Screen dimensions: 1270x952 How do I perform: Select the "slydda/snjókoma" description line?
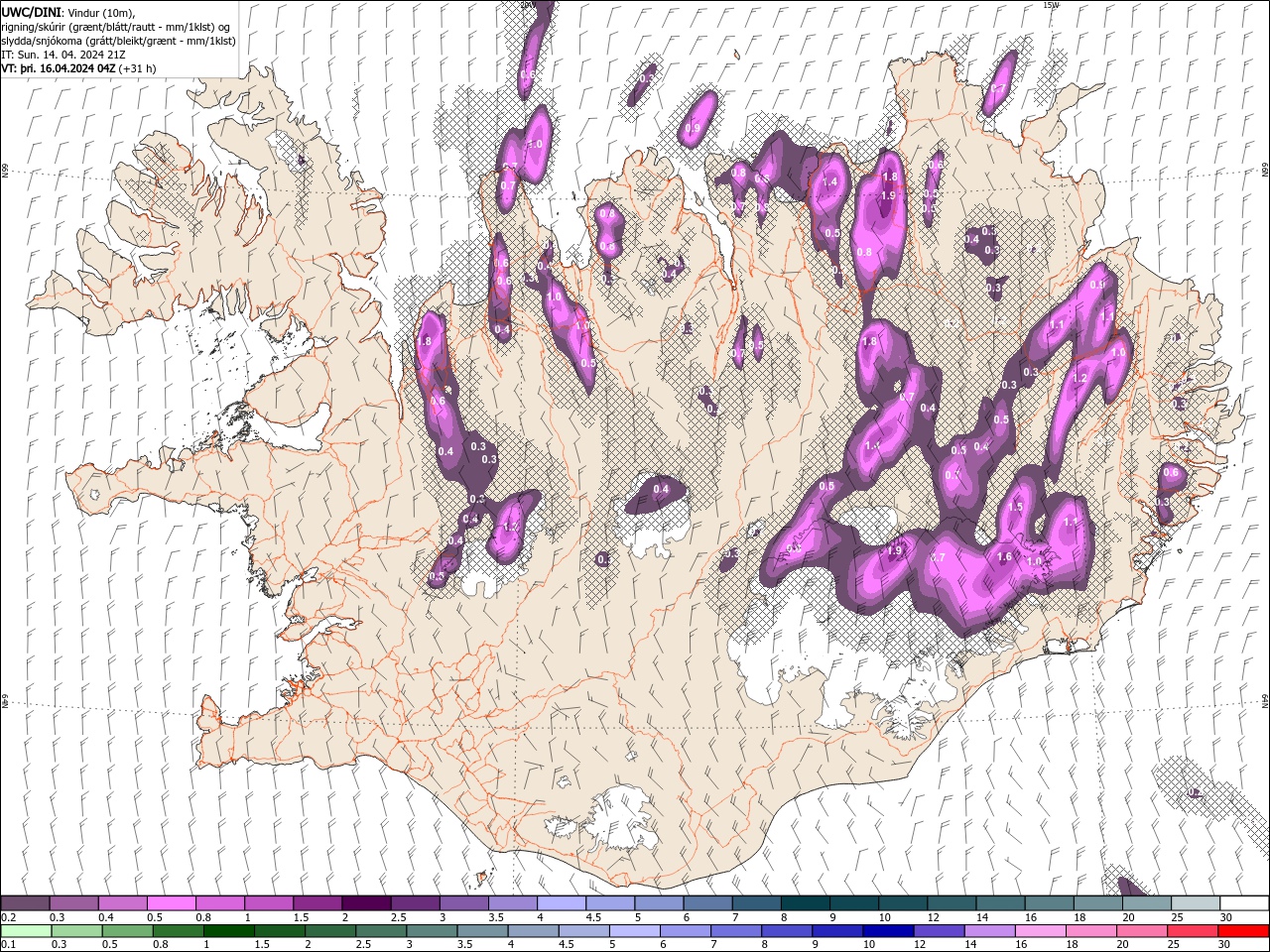point(119,41)
